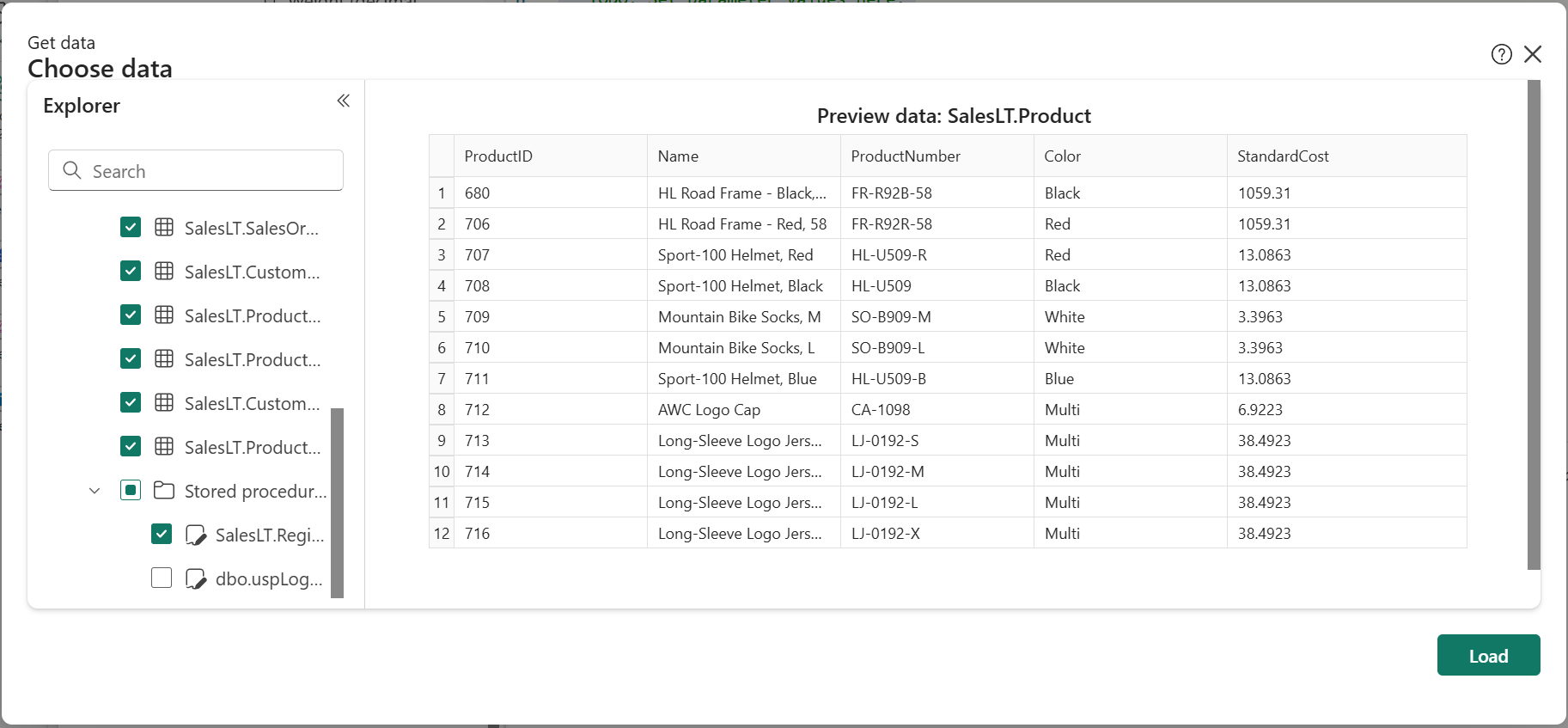Screen dimensions: 1568x728
Task: Collapse the Explorer pane with double chevron
Action: pyautogui.click(x=344, y=101)
